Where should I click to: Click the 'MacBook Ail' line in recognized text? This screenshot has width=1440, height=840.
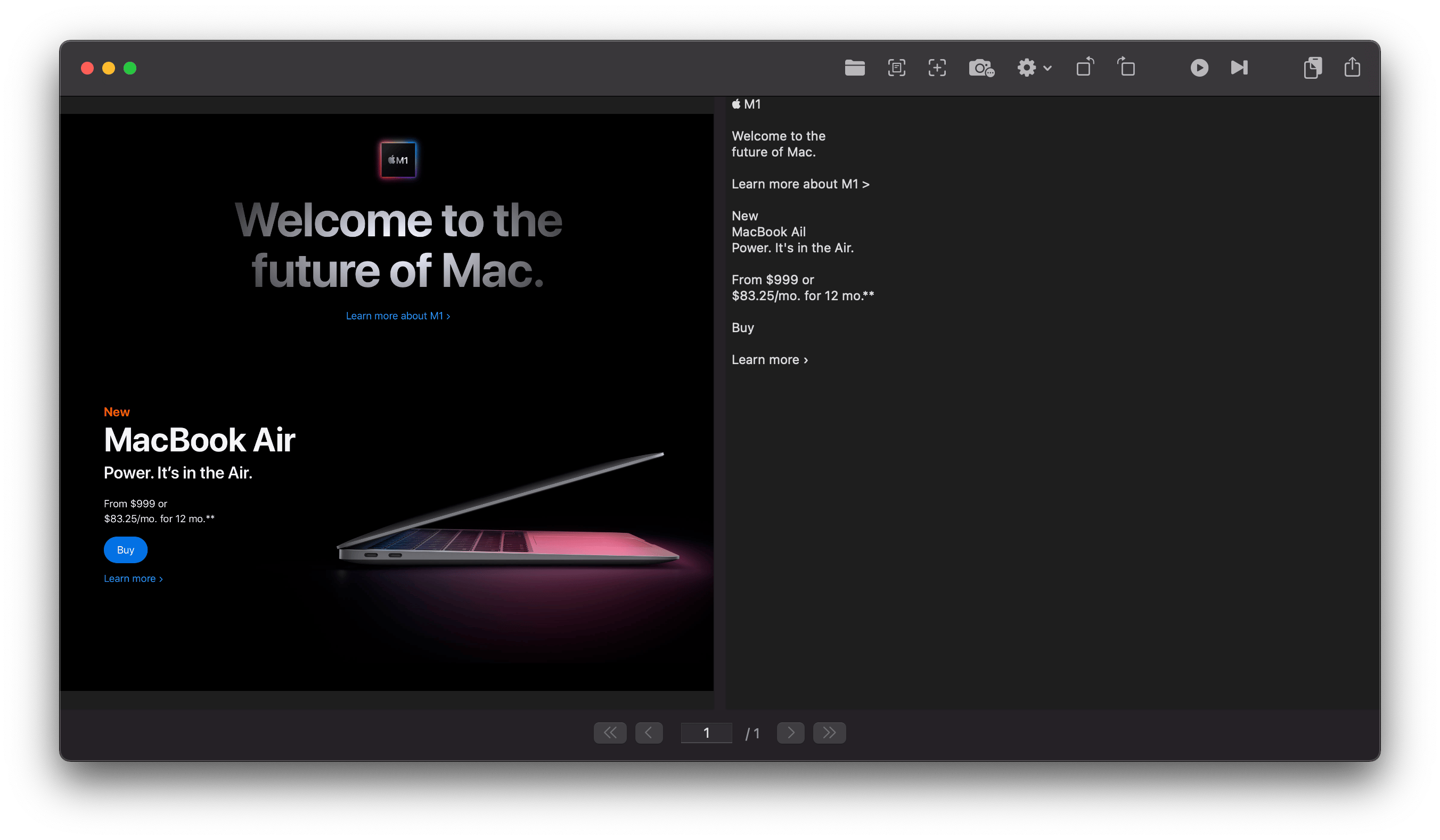point(768,232)
